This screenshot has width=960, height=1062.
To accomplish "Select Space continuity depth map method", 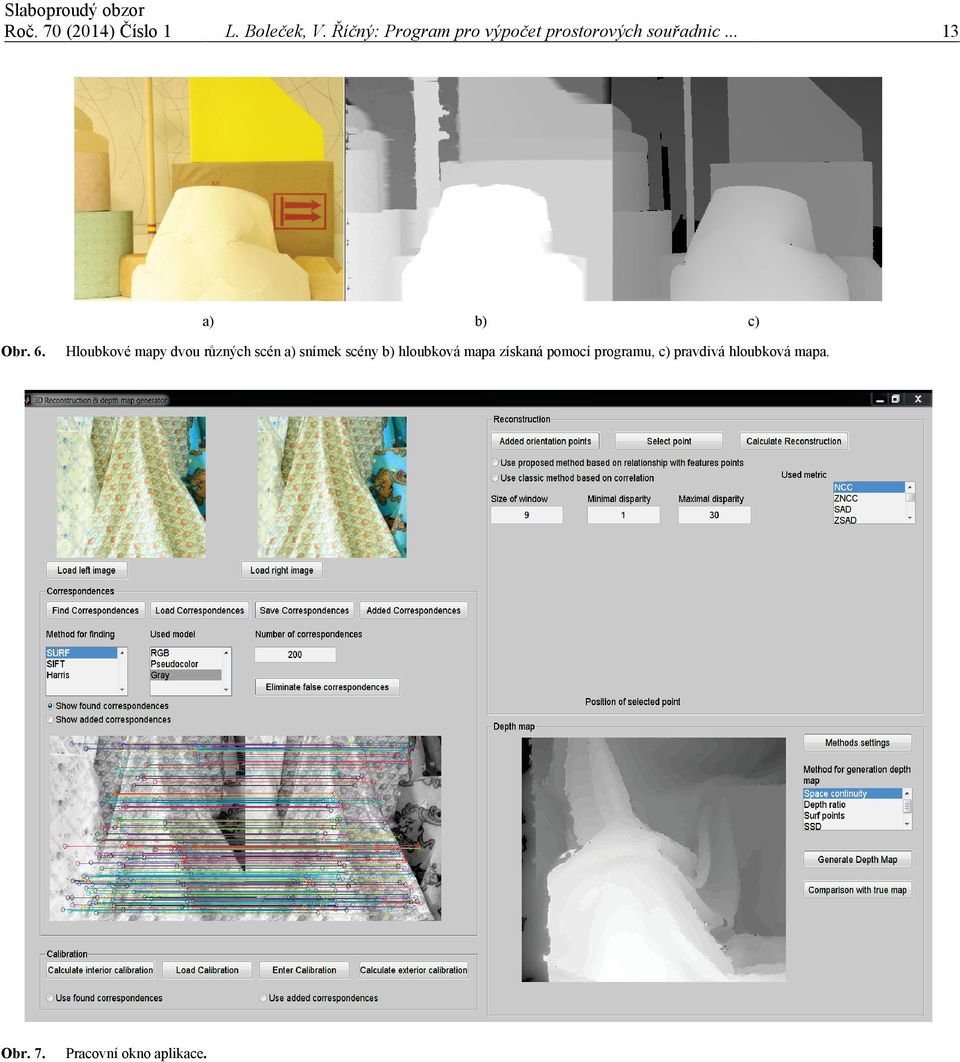I will point(853,793).
